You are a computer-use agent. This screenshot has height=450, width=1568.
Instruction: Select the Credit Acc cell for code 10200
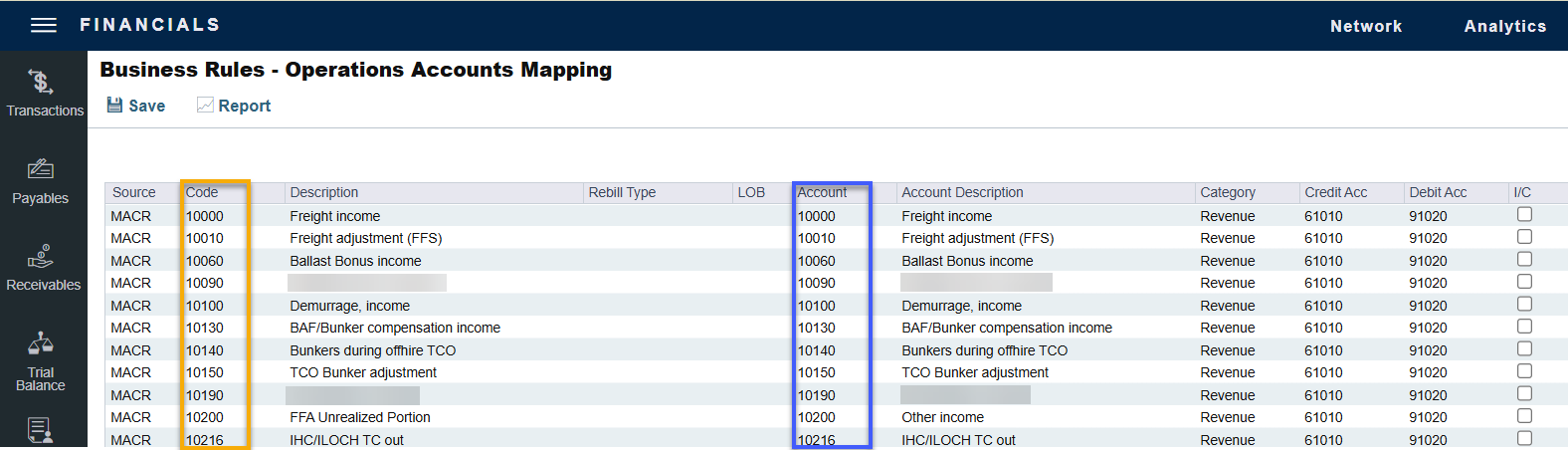click(x=1323, y=417)
